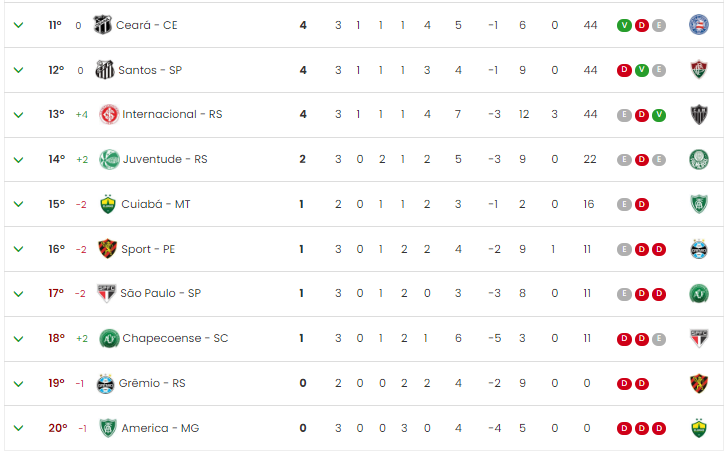
Task: Click Sport's next opponent crest (Grêmio)
Action: click(x=699, y=249)
